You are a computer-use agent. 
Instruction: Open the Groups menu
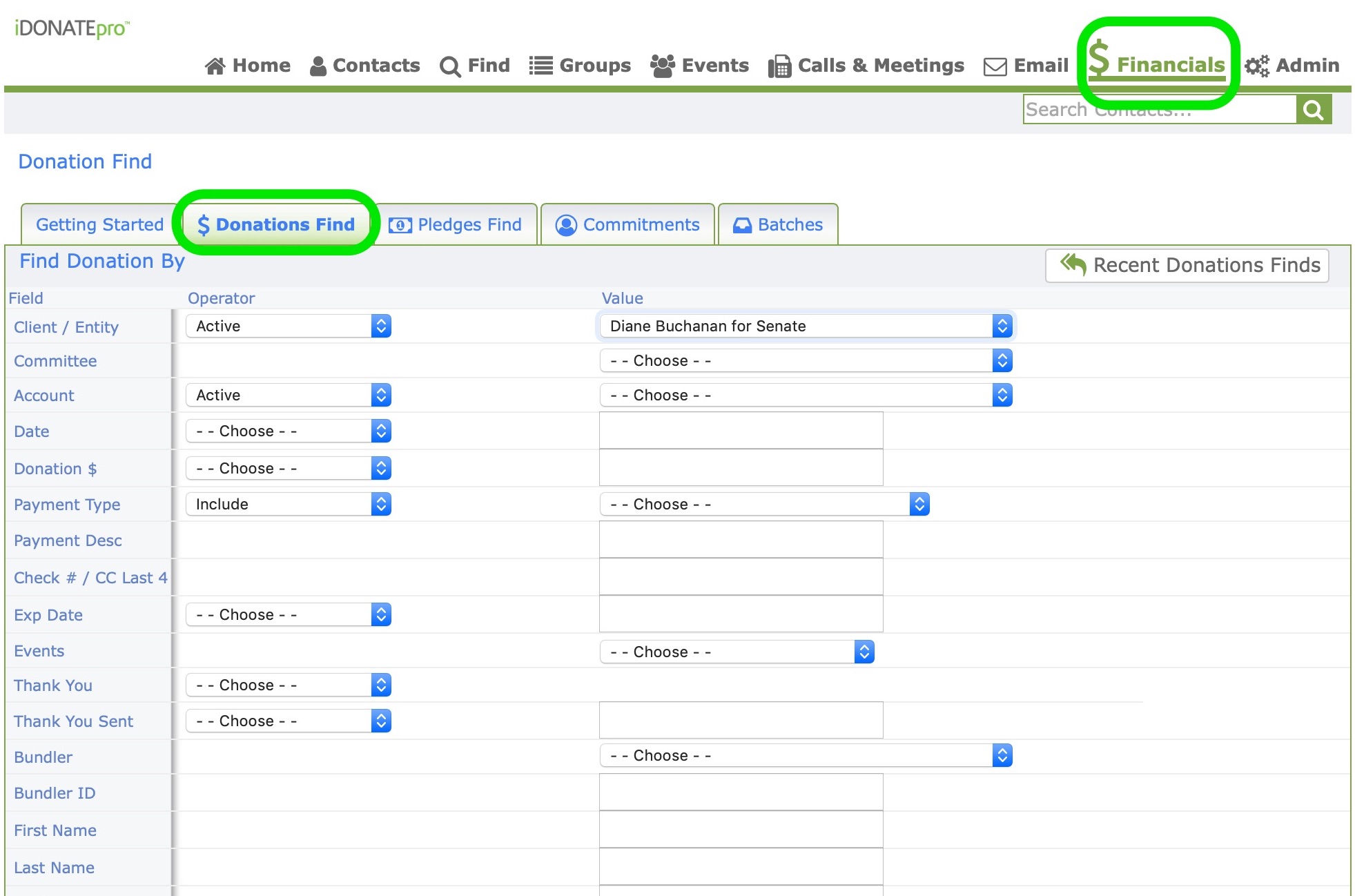click(x=580, y=66)
